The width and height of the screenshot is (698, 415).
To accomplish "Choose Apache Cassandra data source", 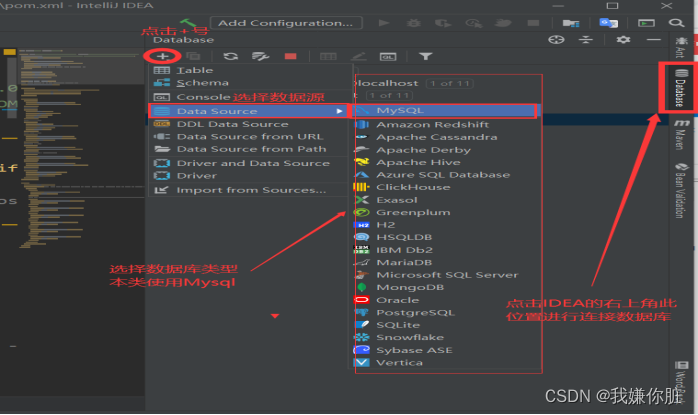I will [x=446, y=137].
